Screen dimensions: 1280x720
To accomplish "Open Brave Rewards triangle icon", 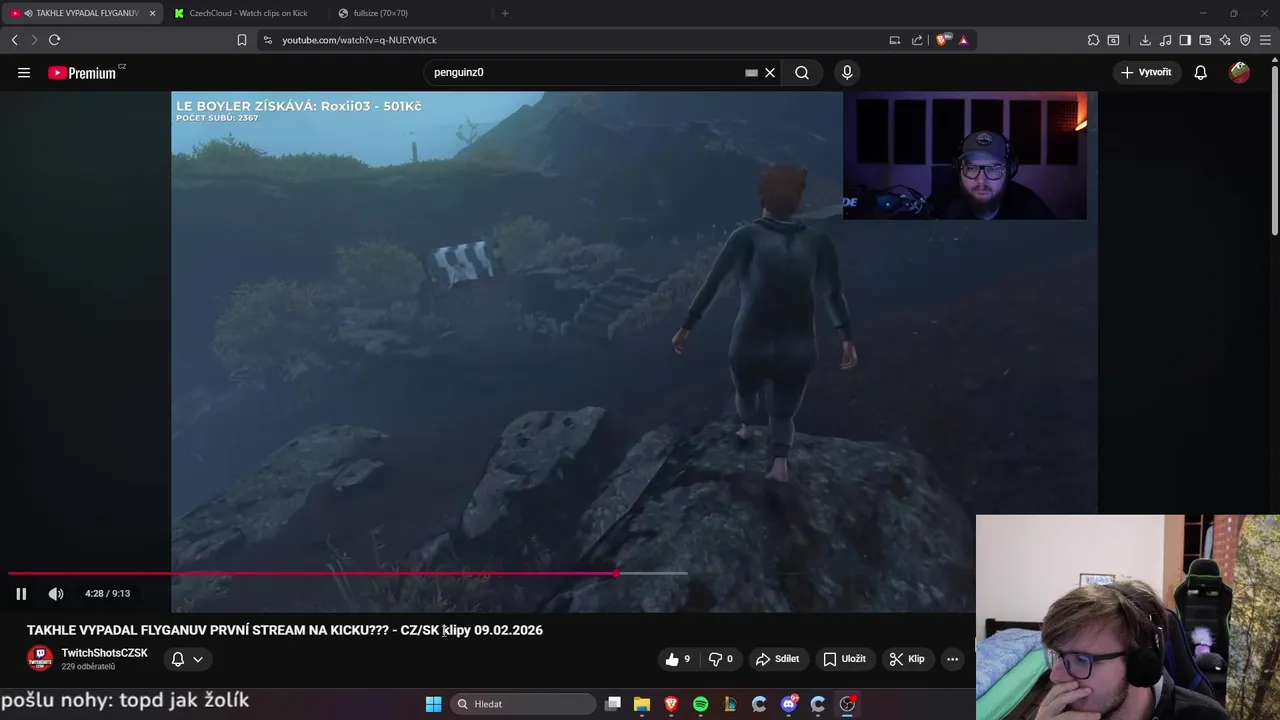I will tap(963, 40).
